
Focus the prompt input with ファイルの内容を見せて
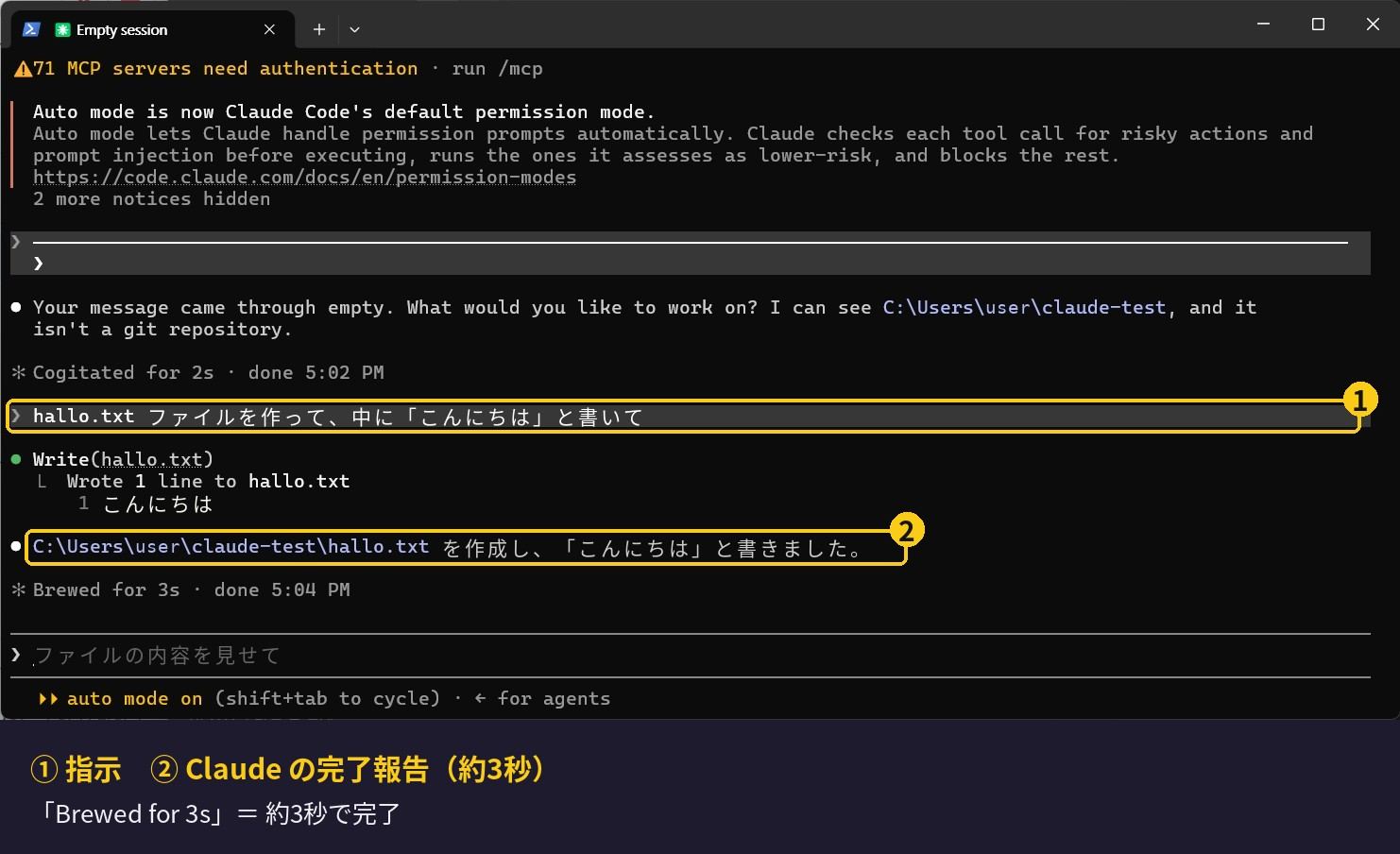(x=690, y=655)
